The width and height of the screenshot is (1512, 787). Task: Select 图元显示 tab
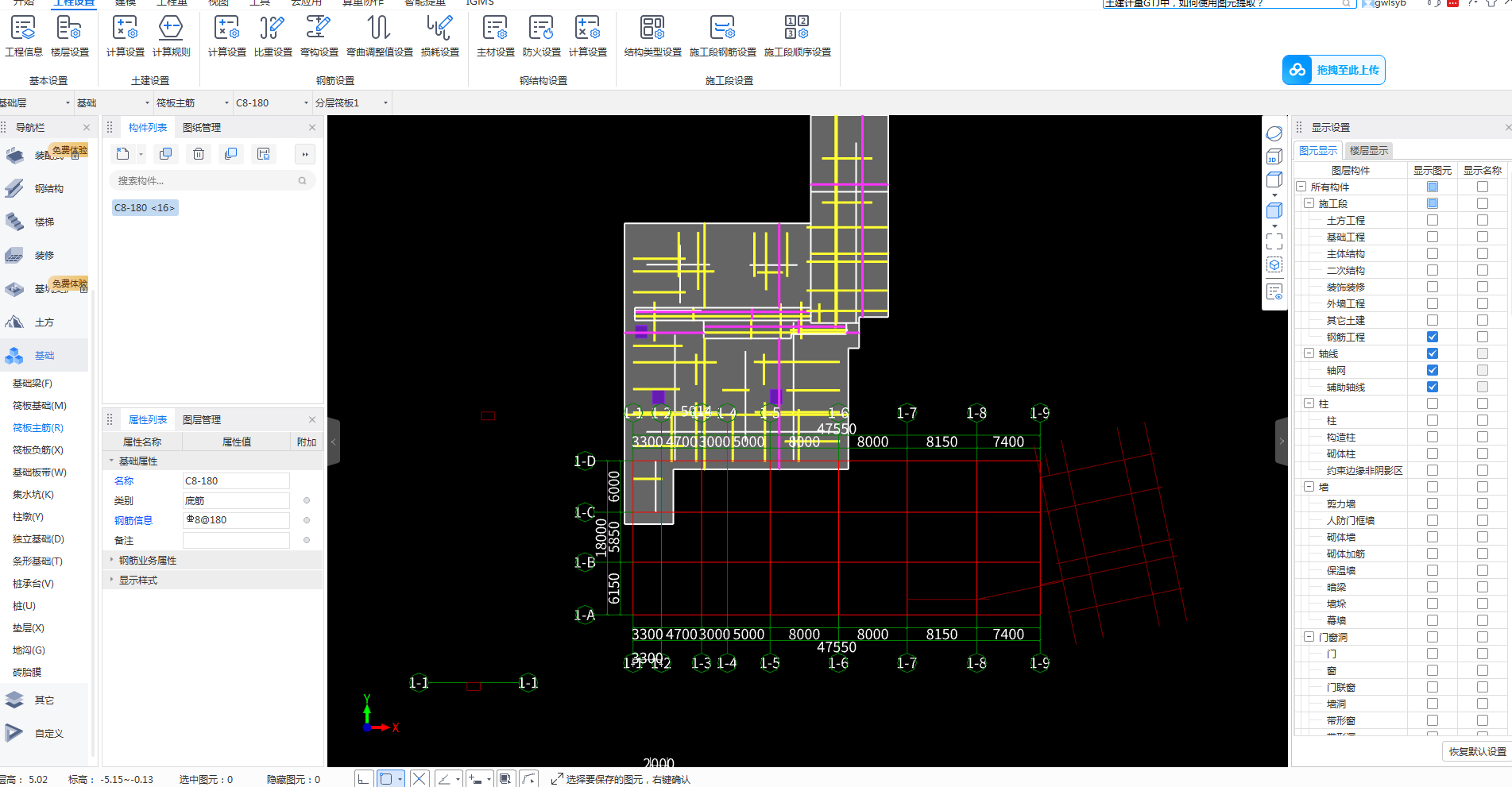pos(1318,150)
